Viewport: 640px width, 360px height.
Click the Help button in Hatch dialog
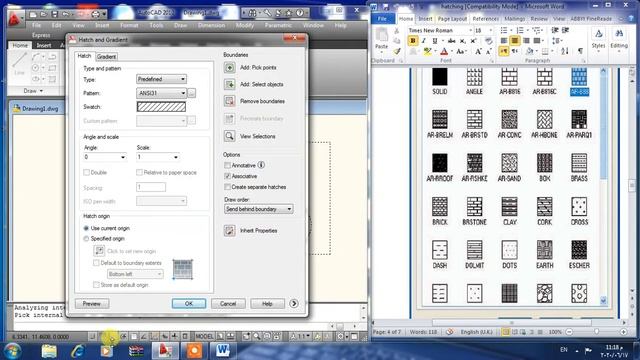pos(267,304)
